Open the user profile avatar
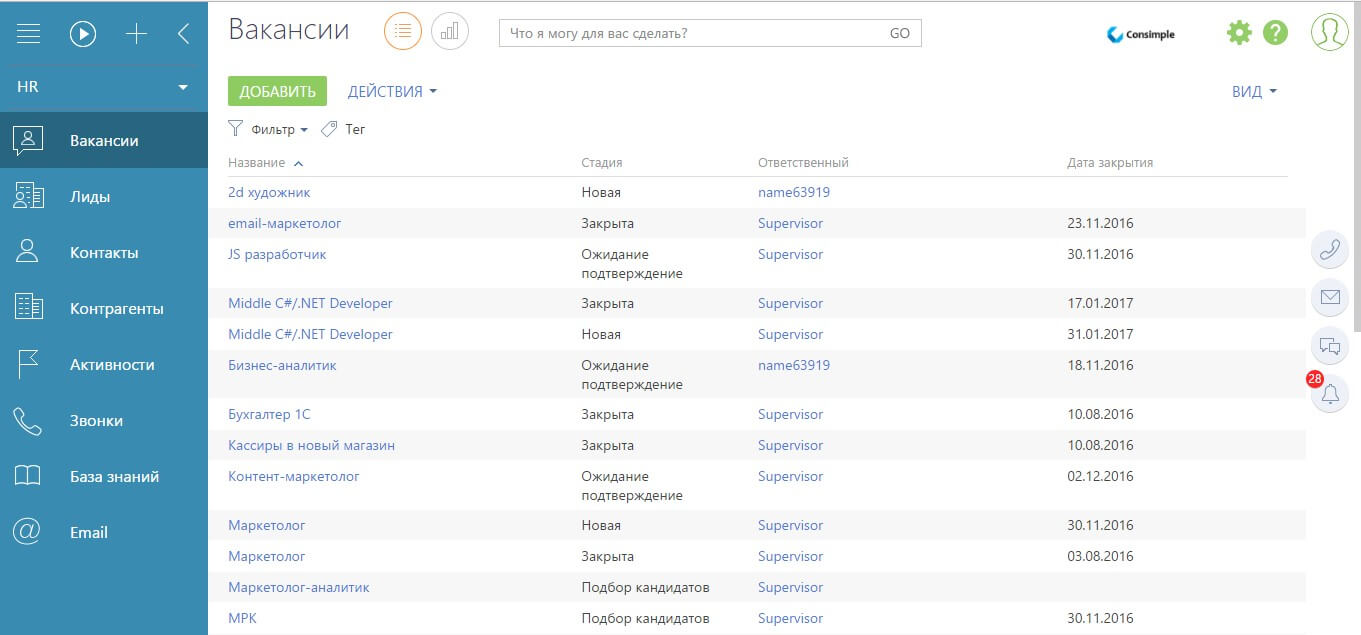Image resolution: width=1361 pixels, height=635 pixels. [x=1330, y=32]
